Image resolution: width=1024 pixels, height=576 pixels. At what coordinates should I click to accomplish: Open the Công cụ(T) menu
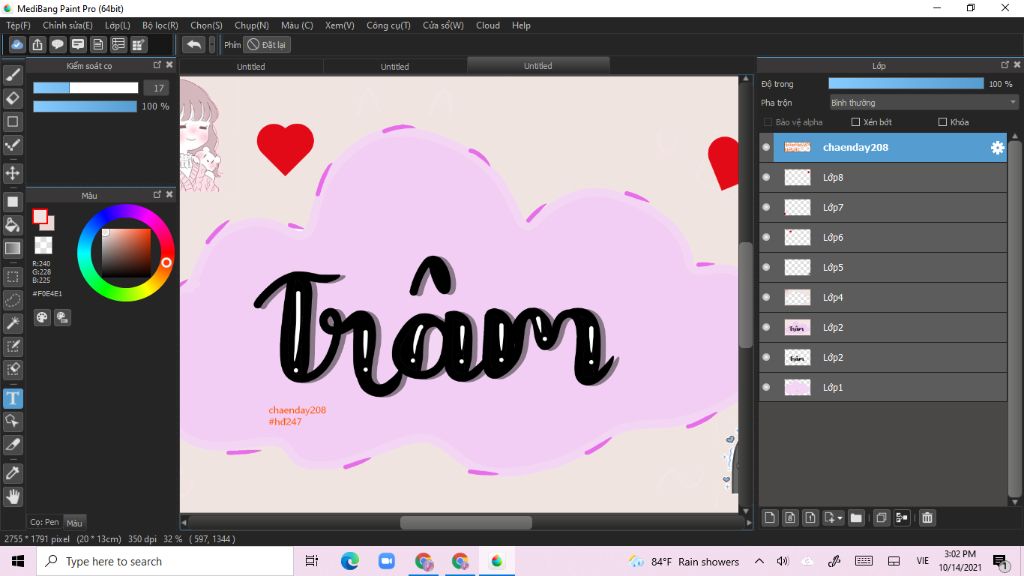(388, 25)
